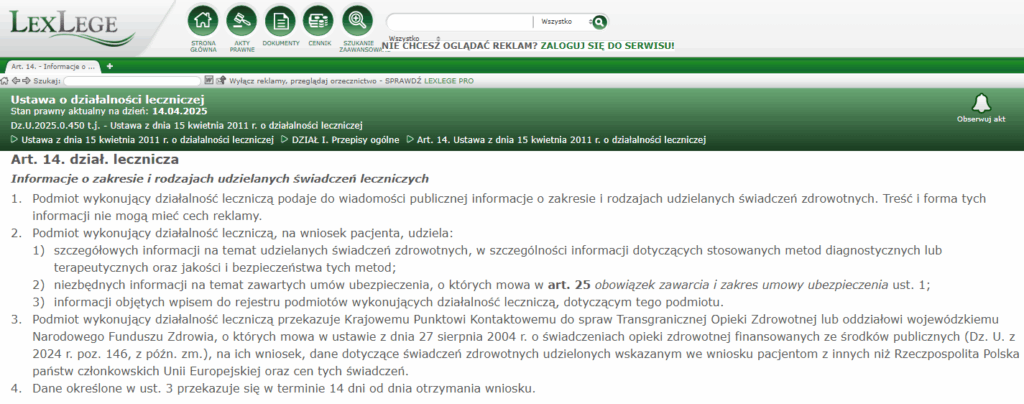This screenshot has height=404, width=1024.
Task: Go forward with the right arrow icon
Action: coord(27,80)
